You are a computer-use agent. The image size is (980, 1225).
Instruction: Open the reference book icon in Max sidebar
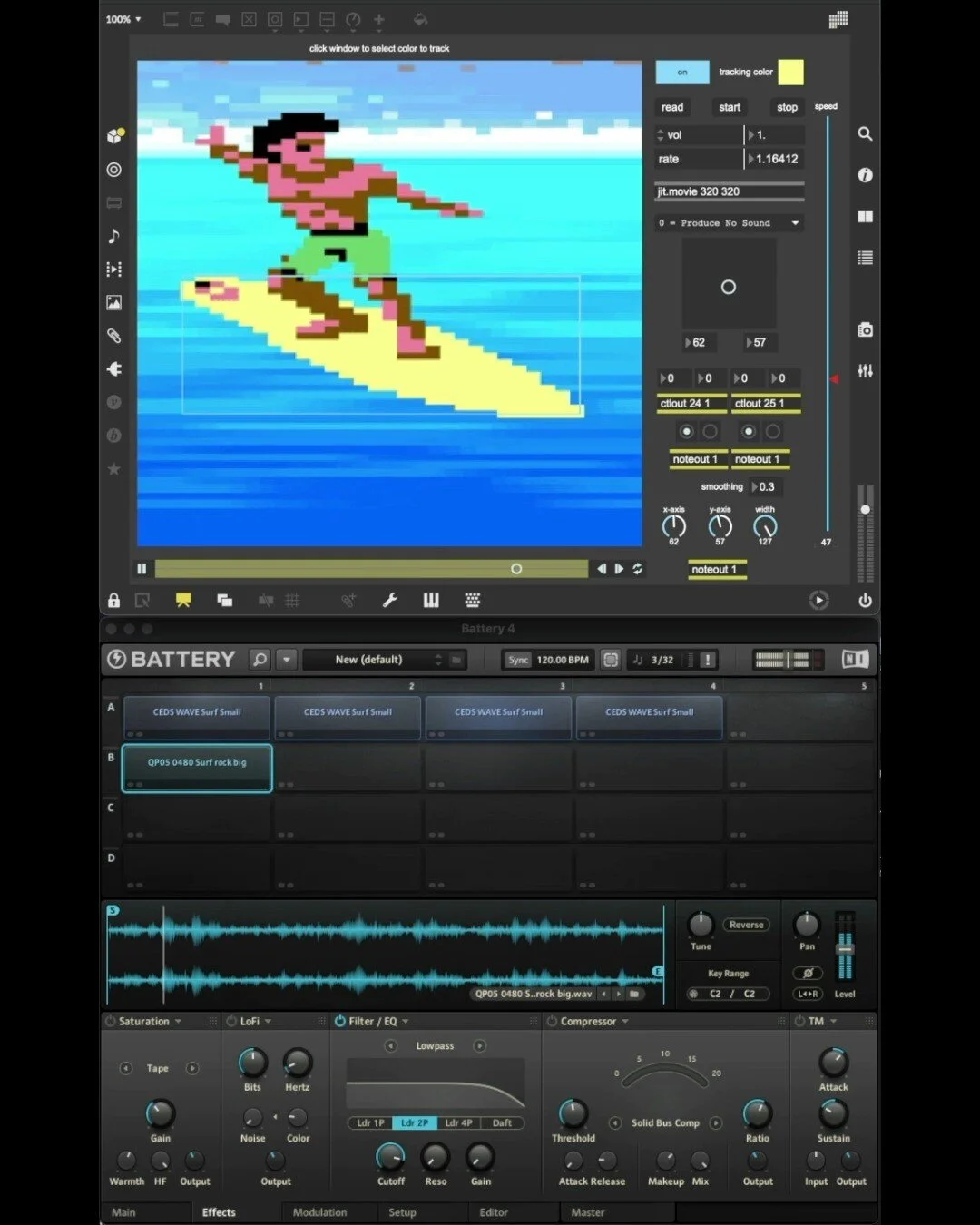coord(865,216)
